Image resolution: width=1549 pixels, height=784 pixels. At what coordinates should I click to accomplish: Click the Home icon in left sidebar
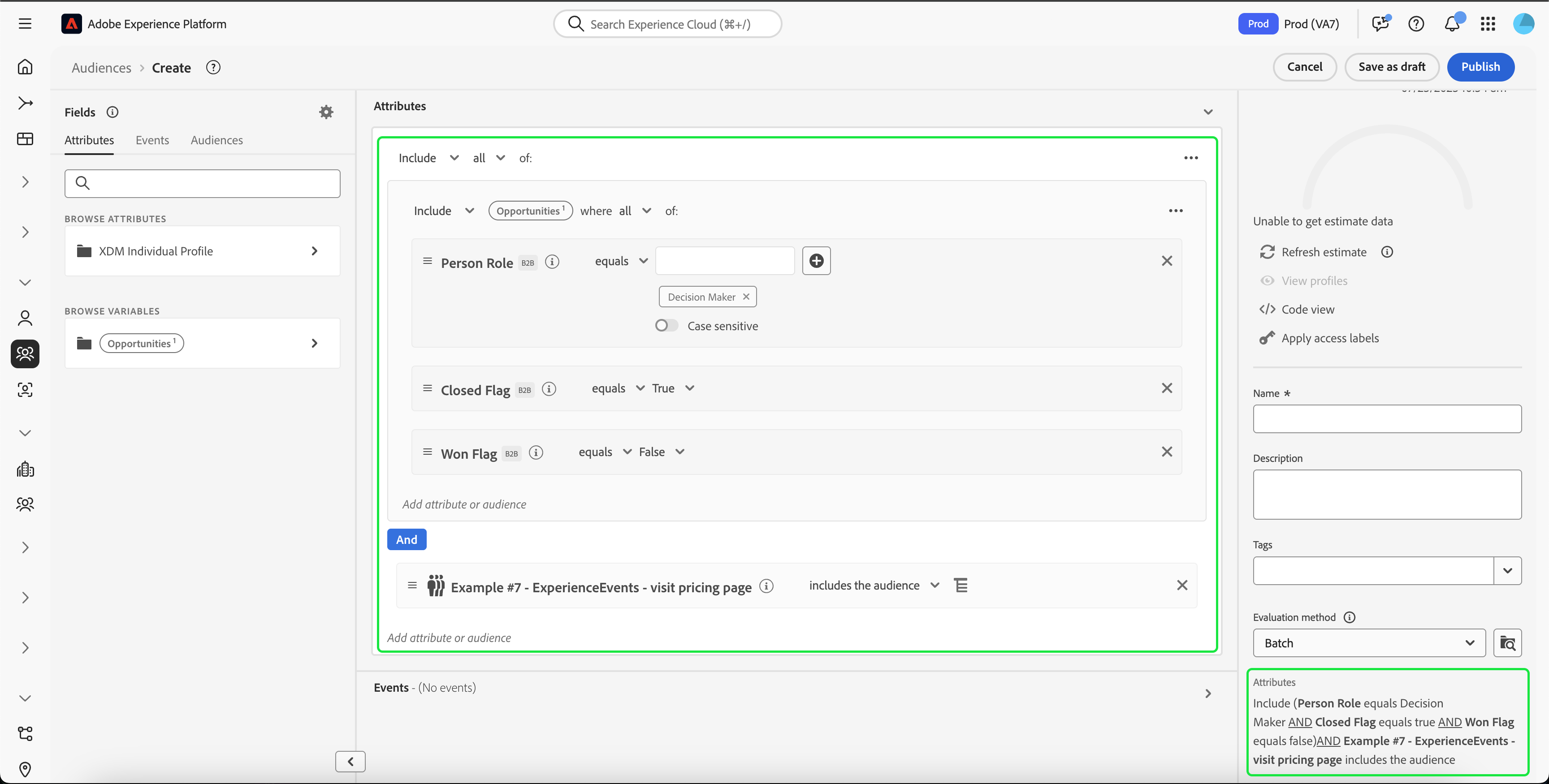[25, 67]
